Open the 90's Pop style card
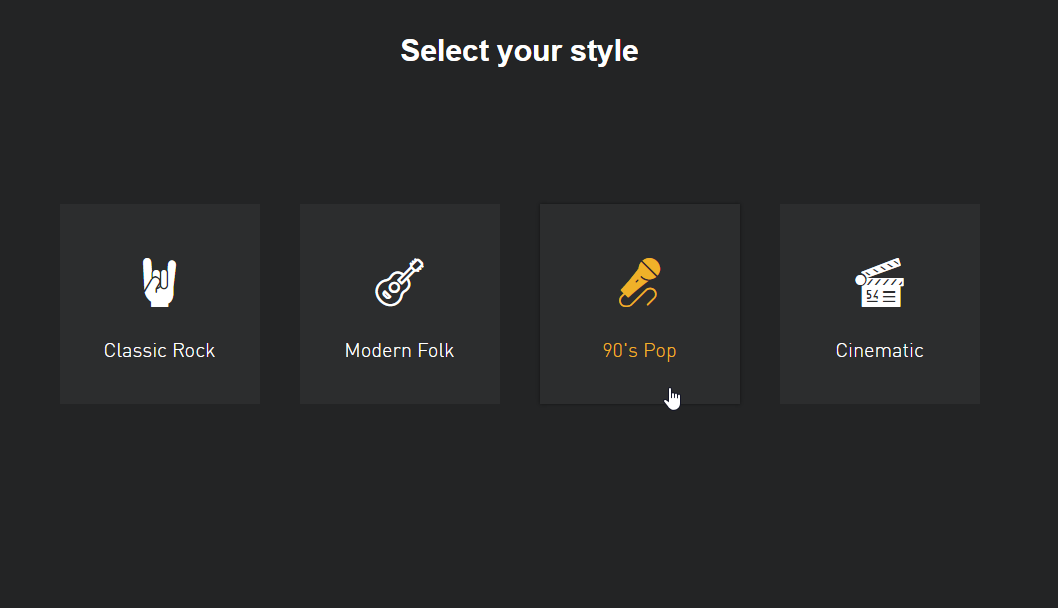Screen dimensions: 1058x608 (x=640, y=304)
